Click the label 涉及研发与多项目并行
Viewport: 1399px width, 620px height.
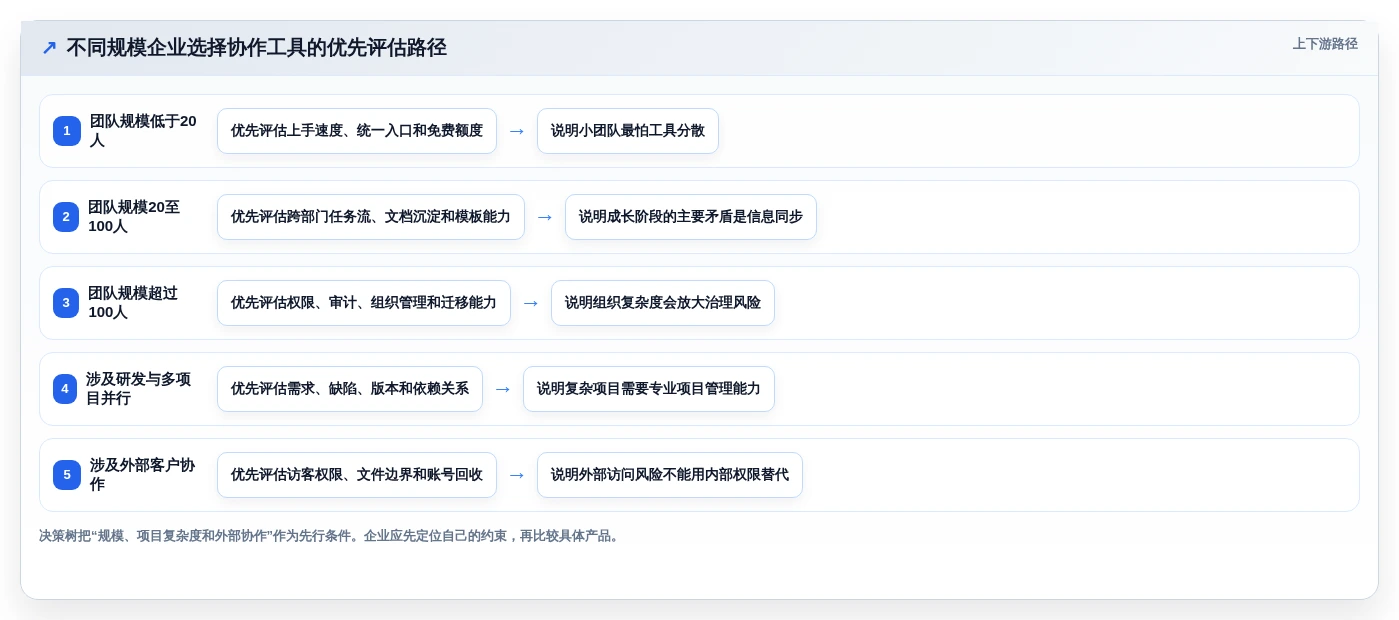pyautogui.click(x=139, y=389)
